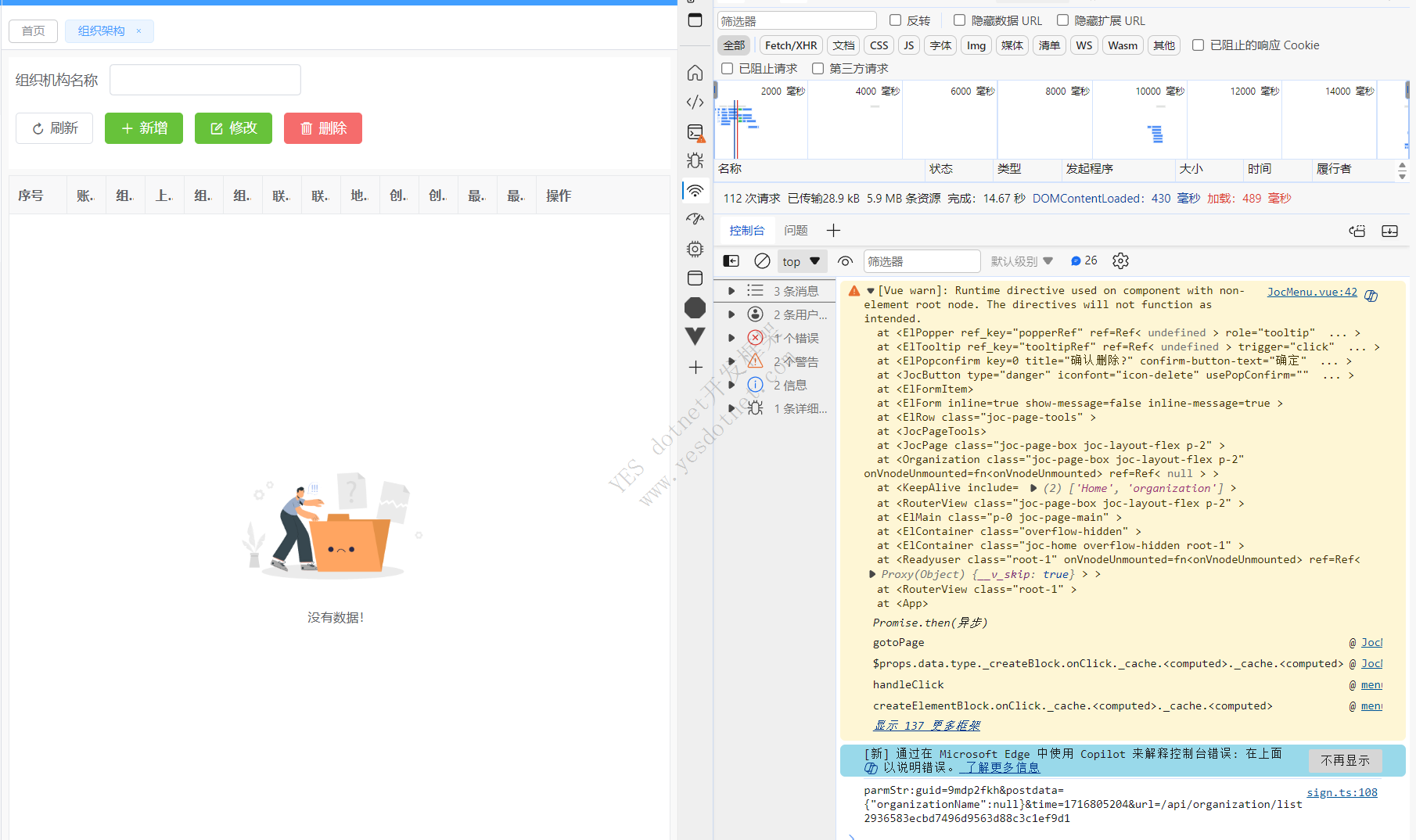Select the JS request type filter
The height and width of the screenshot is (840, 1416).
pos(908,45)
